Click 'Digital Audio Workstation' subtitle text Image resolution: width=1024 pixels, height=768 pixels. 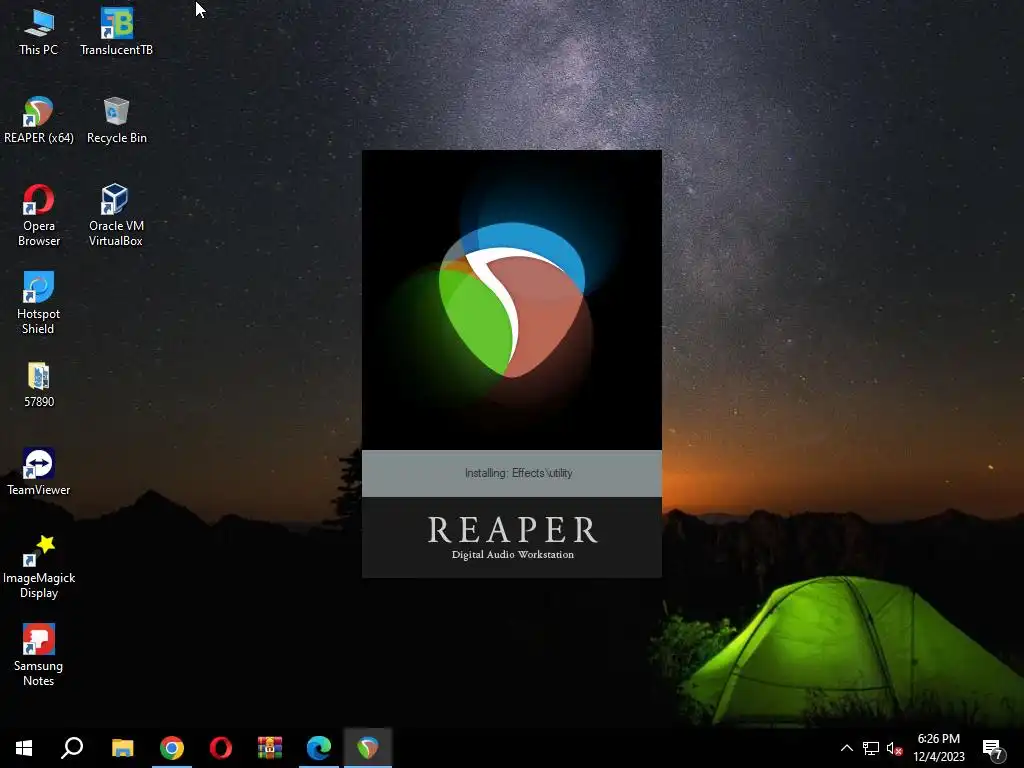coord(513,554)
